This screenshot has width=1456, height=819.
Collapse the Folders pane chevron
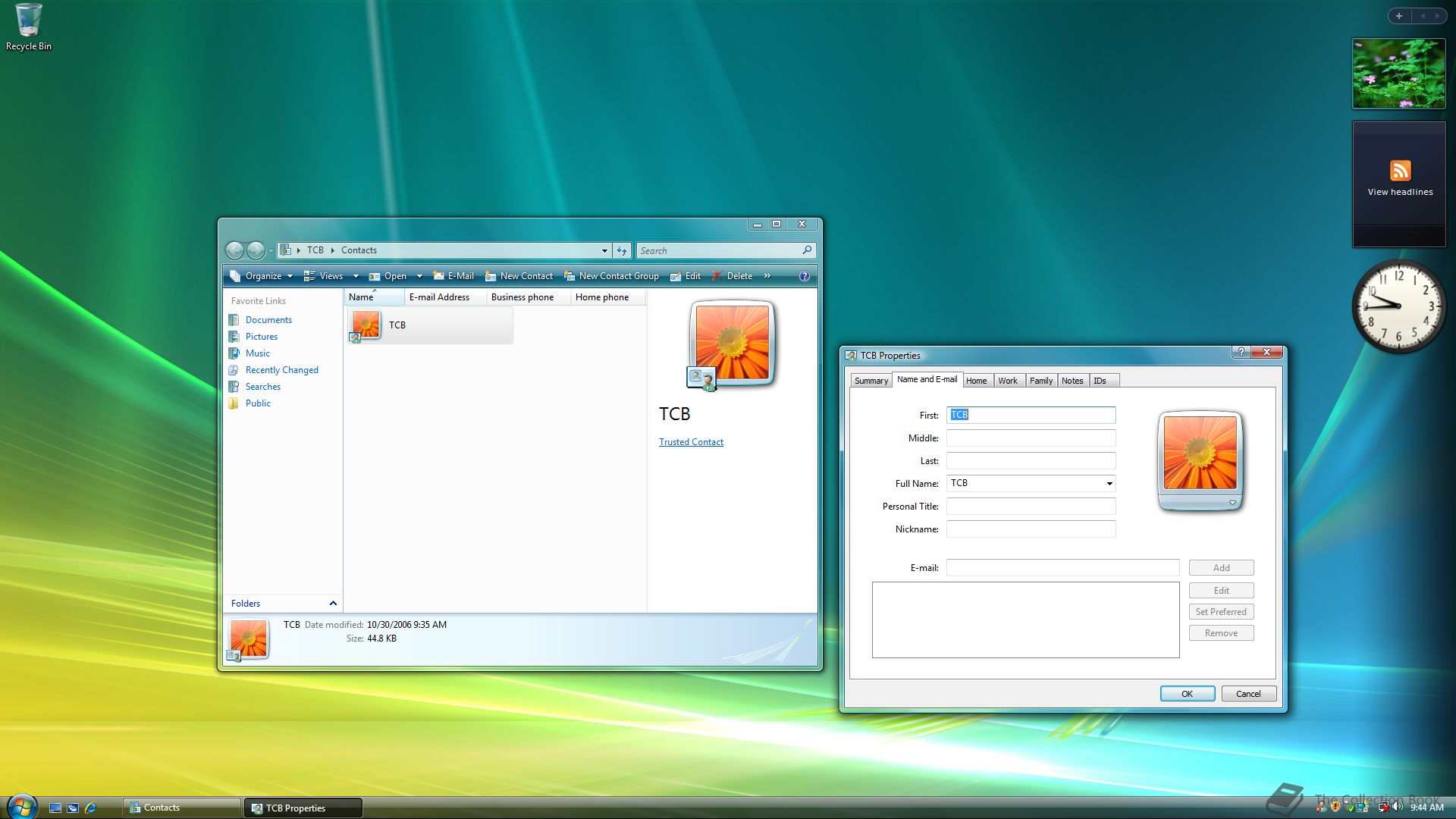(x=333, y=603)
